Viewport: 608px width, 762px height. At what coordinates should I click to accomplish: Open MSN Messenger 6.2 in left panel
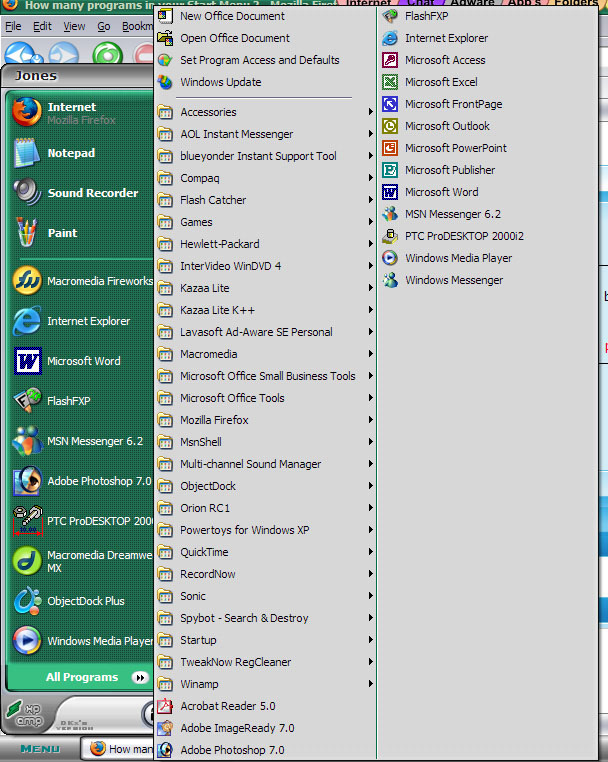click(x=80, y=441)
